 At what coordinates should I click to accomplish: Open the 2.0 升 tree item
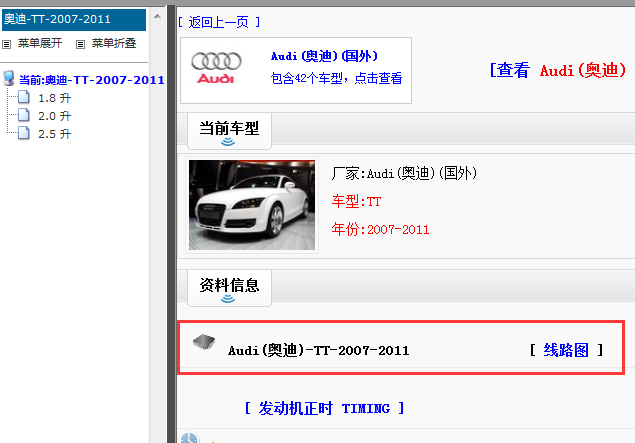tap(54, 116)
